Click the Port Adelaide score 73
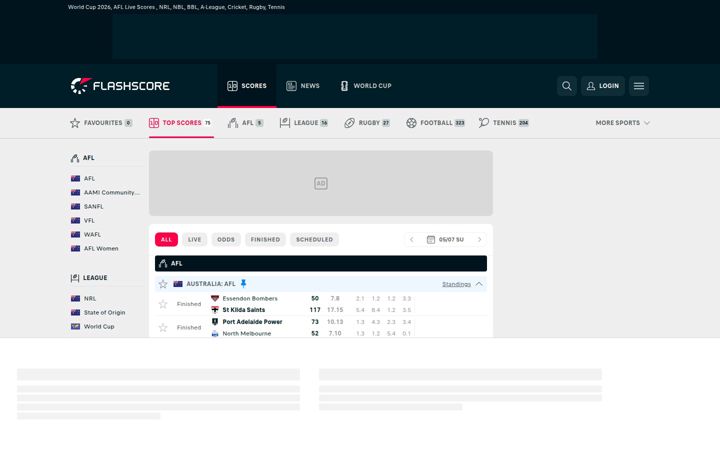This screenshot has width=720, height=450. click(315, 322)
